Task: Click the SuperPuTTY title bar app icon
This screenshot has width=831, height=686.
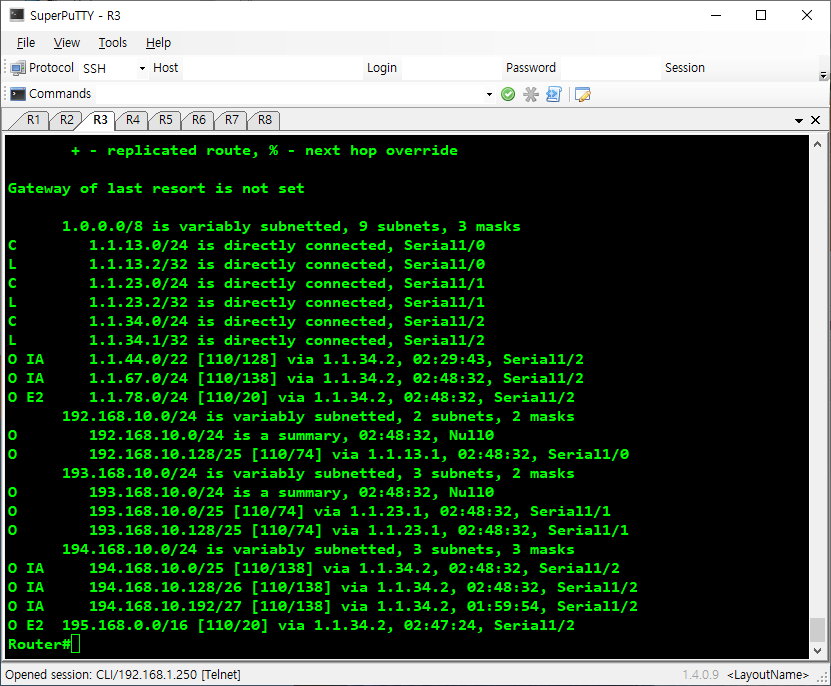Action: click(16, 15)
